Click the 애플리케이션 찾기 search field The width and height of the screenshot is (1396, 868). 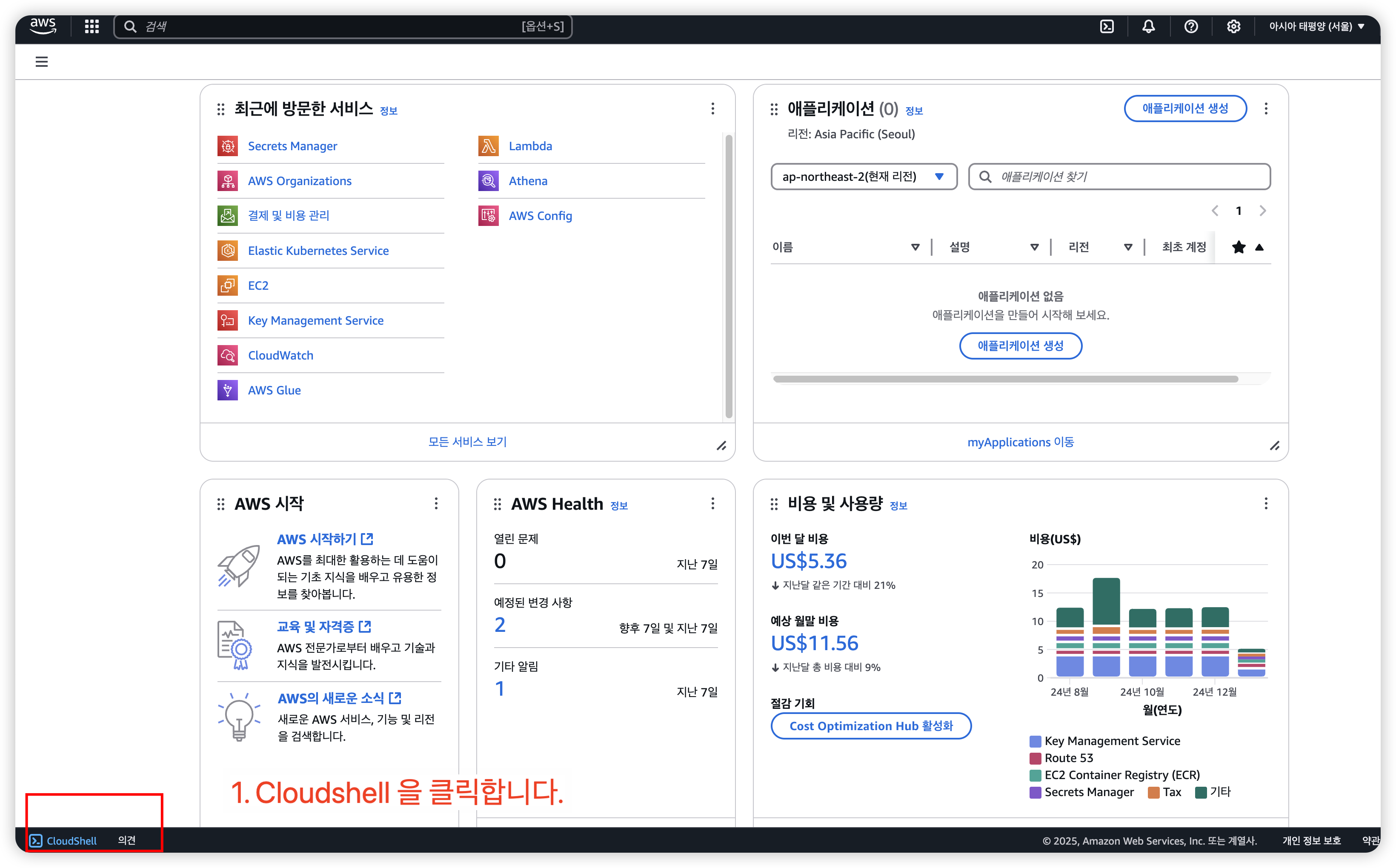coord(1119,176)
